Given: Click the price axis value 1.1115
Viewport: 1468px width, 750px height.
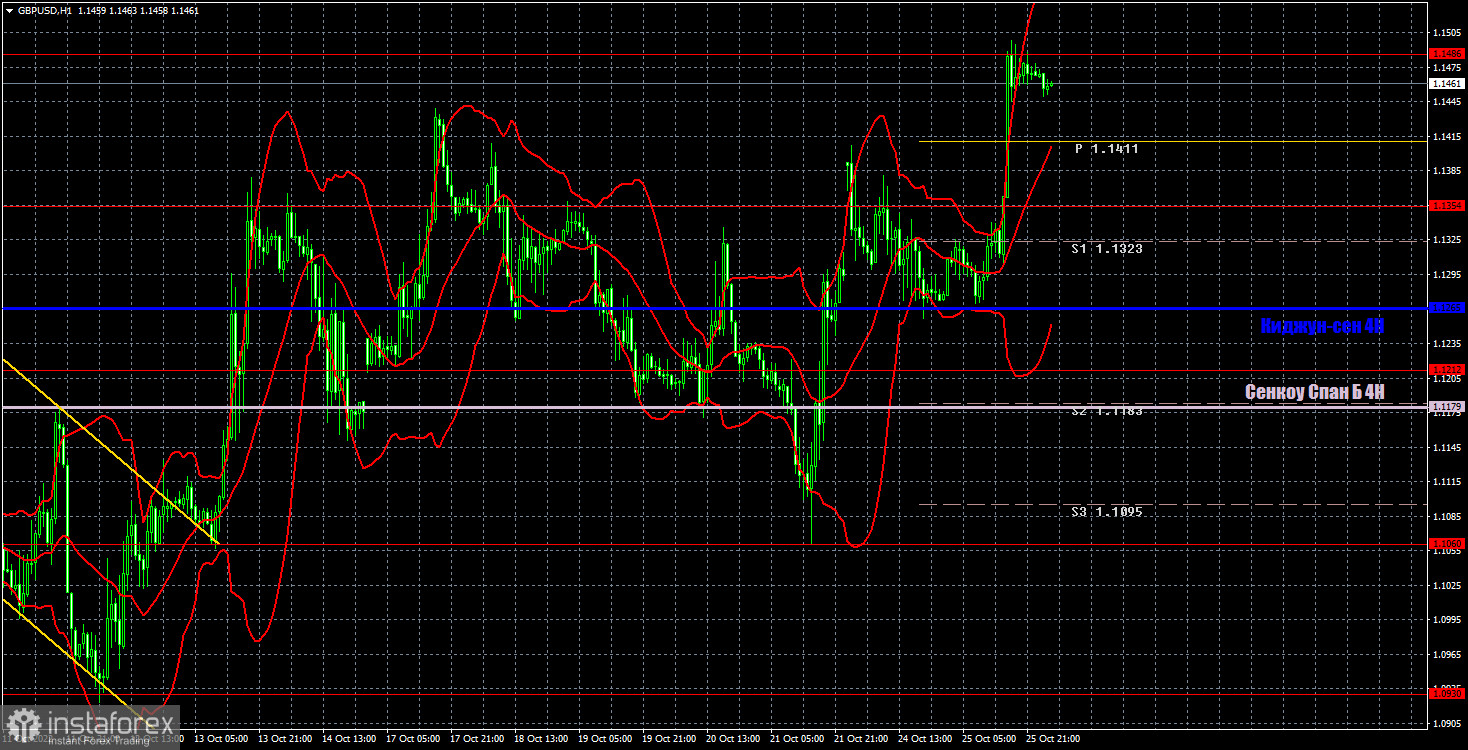Looking at the screenshot, I should 1447,482.
